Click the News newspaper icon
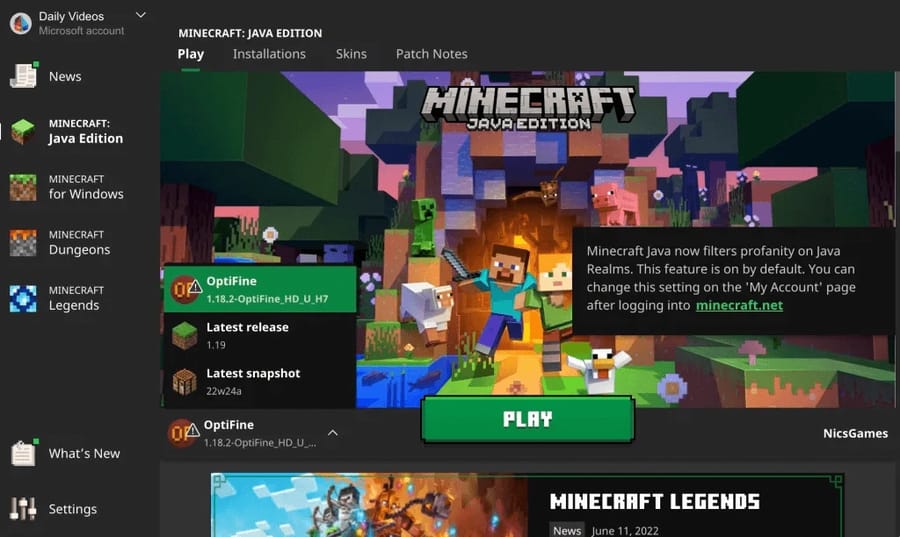This screenshot has height=537, width=900. click(x=22, y=76)
